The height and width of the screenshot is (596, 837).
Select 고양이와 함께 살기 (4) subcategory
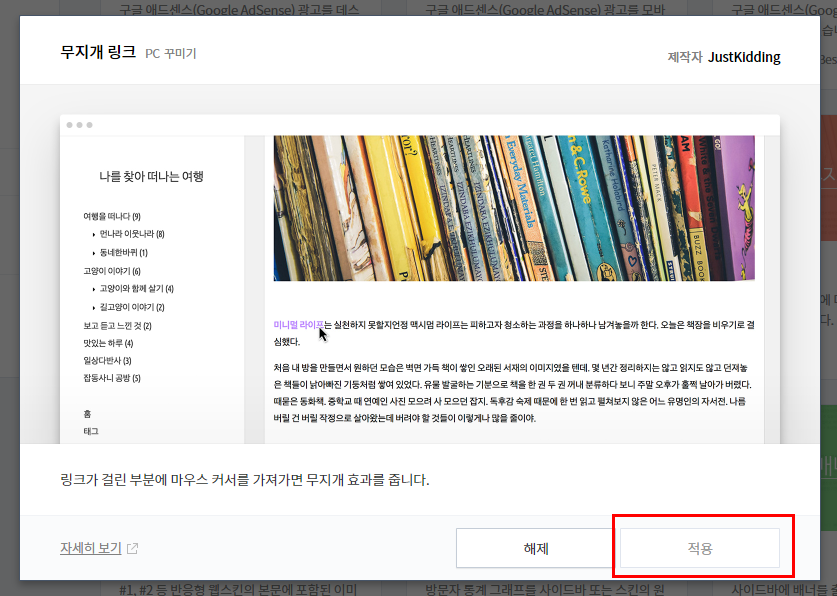(137, 289)
